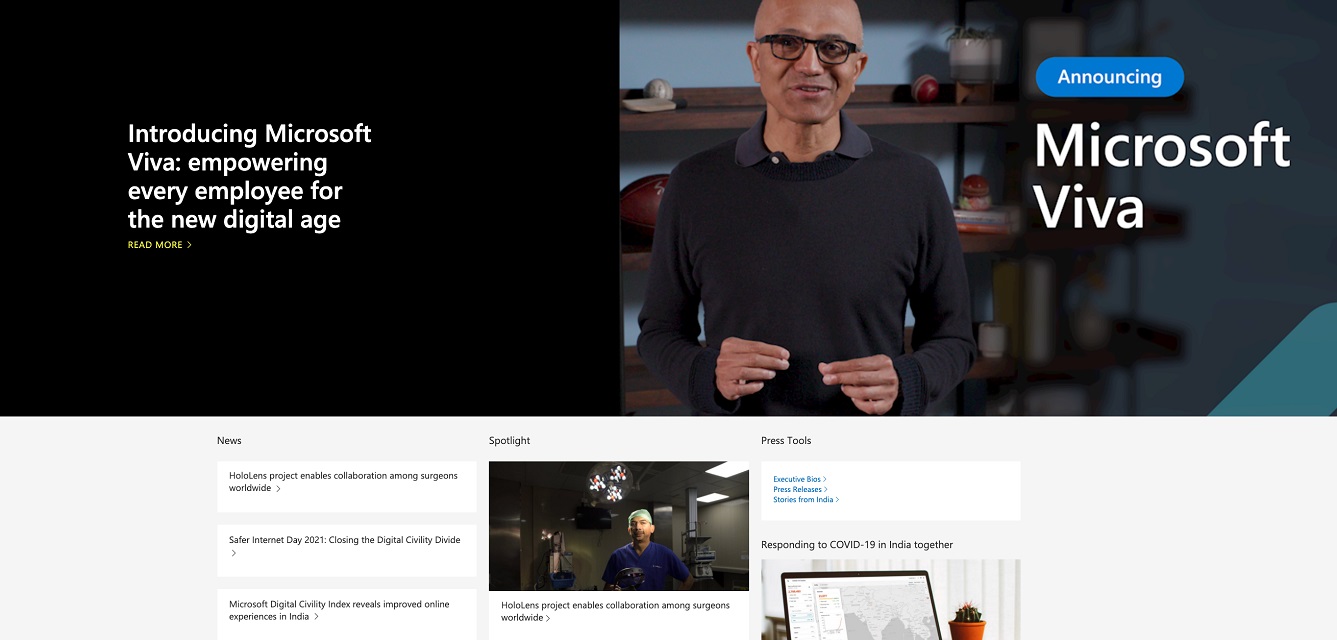
Task: Open Stories from India link
Action: tap(802, 500)
